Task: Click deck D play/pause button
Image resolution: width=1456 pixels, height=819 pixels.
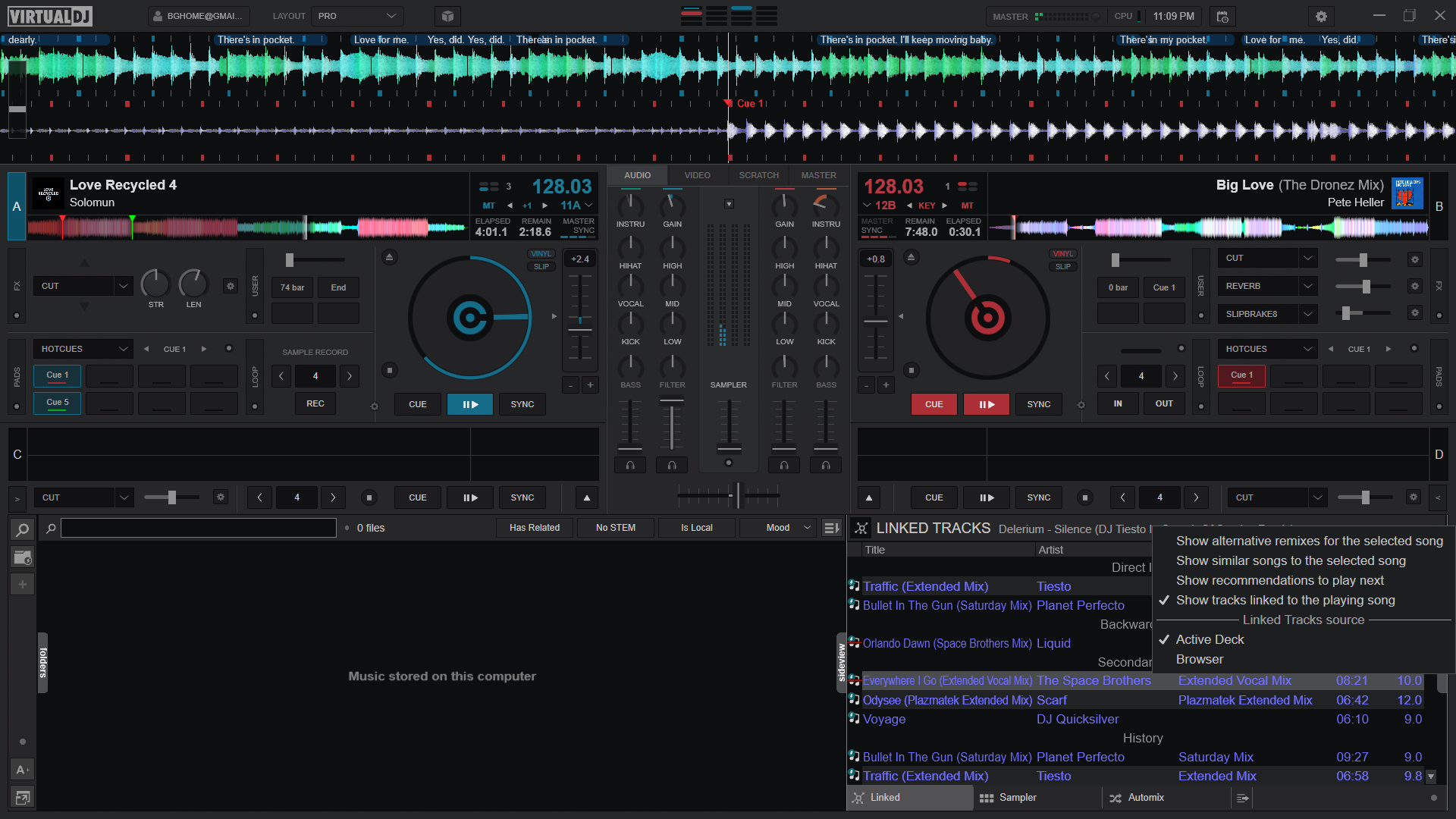Action: 986,497
